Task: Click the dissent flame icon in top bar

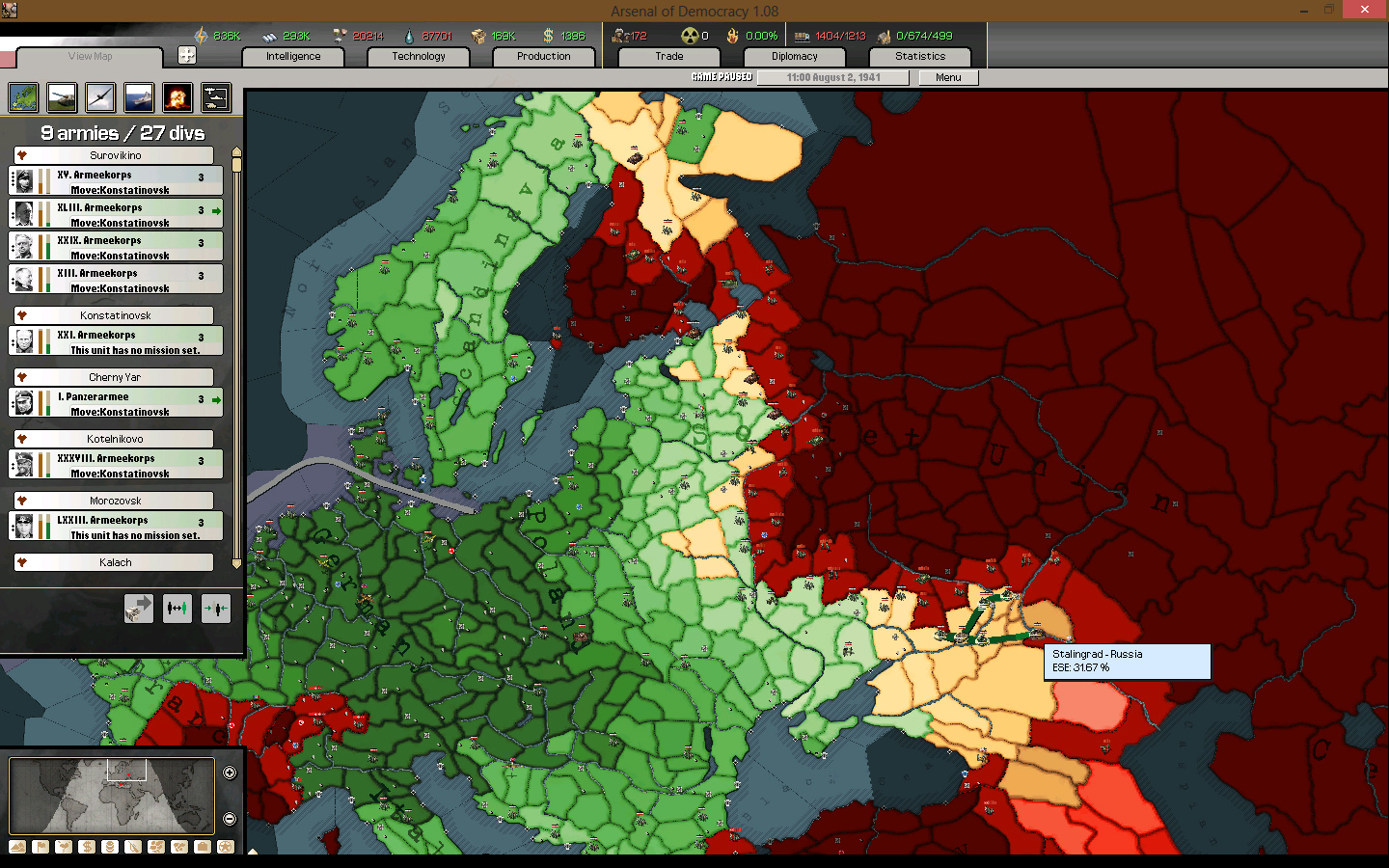Action: pos(733,36)
